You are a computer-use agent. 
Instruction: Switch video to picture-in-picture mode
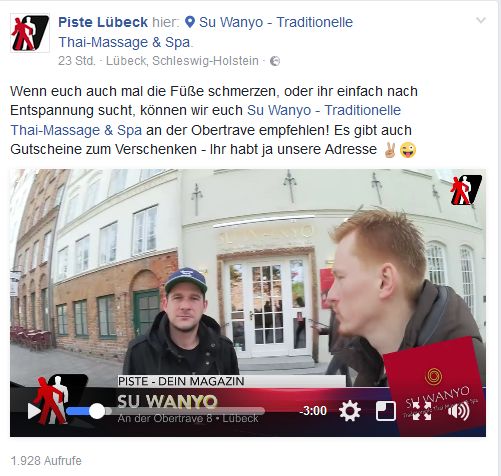[386, 411]
